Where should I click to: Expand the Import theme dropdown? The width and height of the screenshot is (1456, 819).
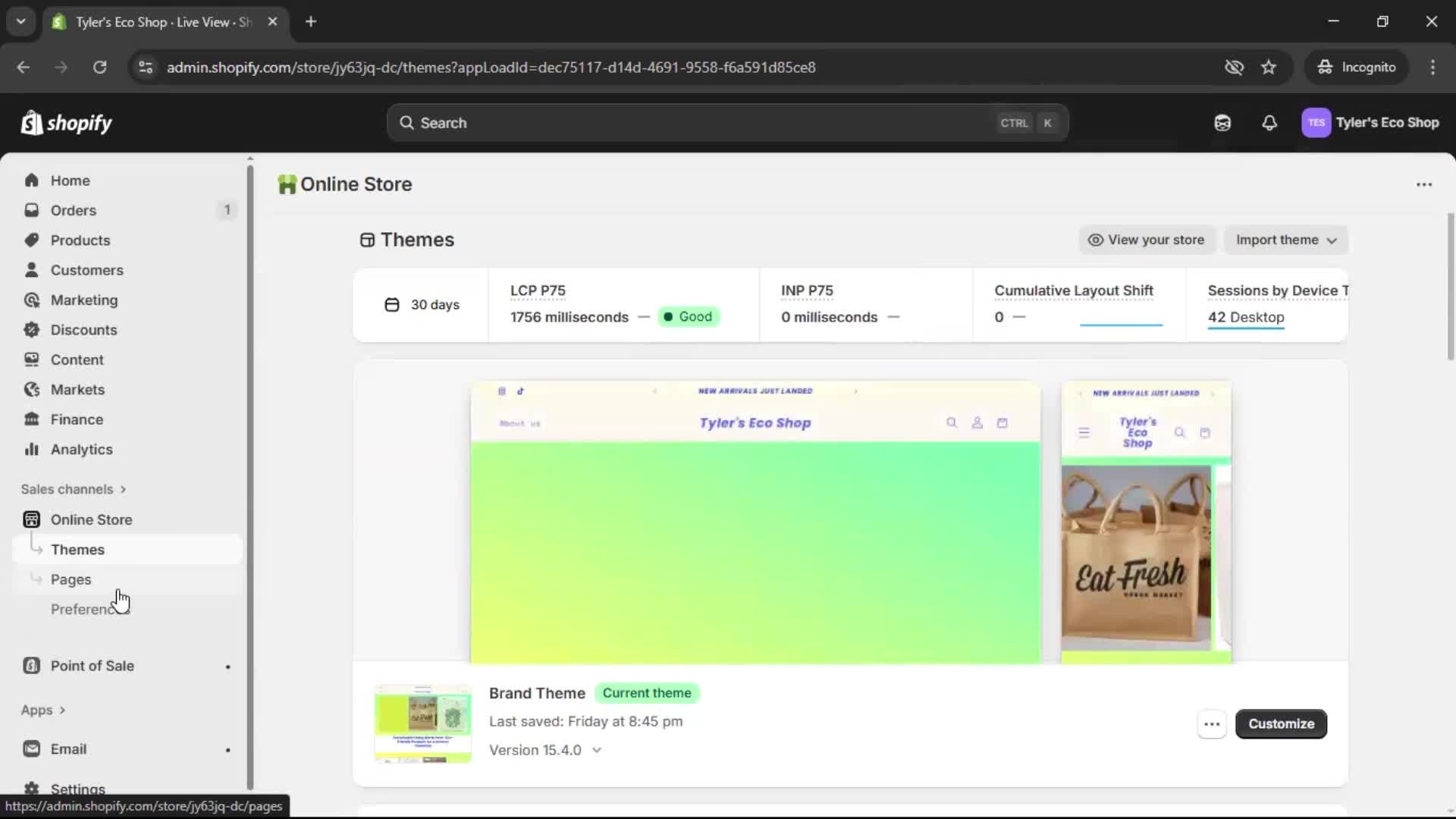1286,240
